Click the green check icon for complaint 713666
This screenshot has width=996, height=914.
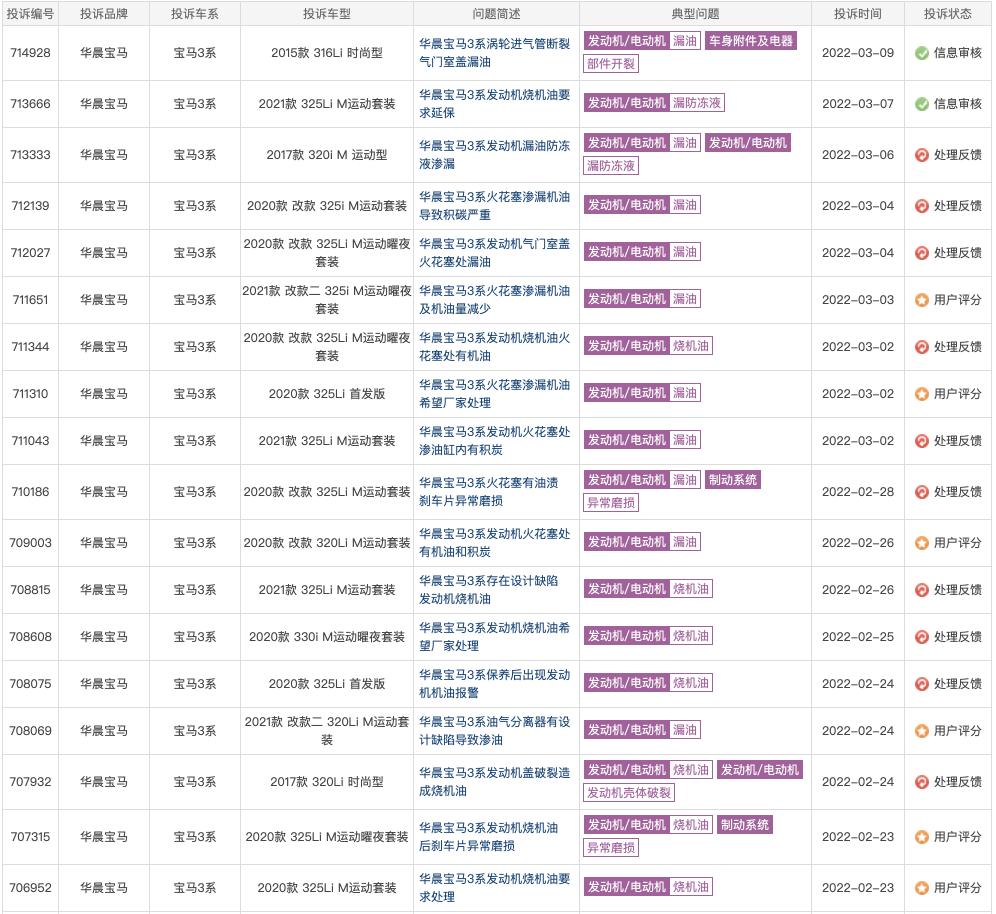(x=922, y=104)
